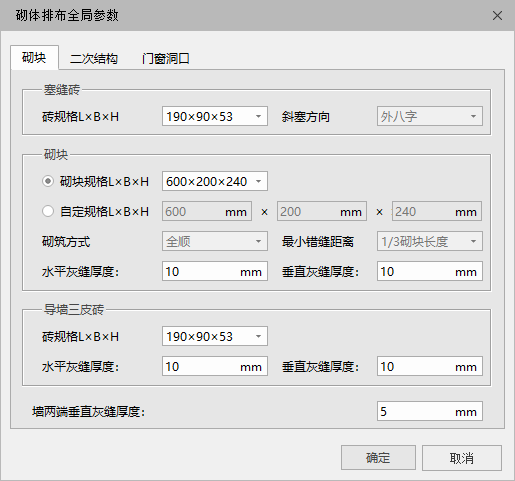Open the 砌筑方式 全顺 dropdown
Image resolution: width=515 pixels, height=481 pixels.
(215, 241)
